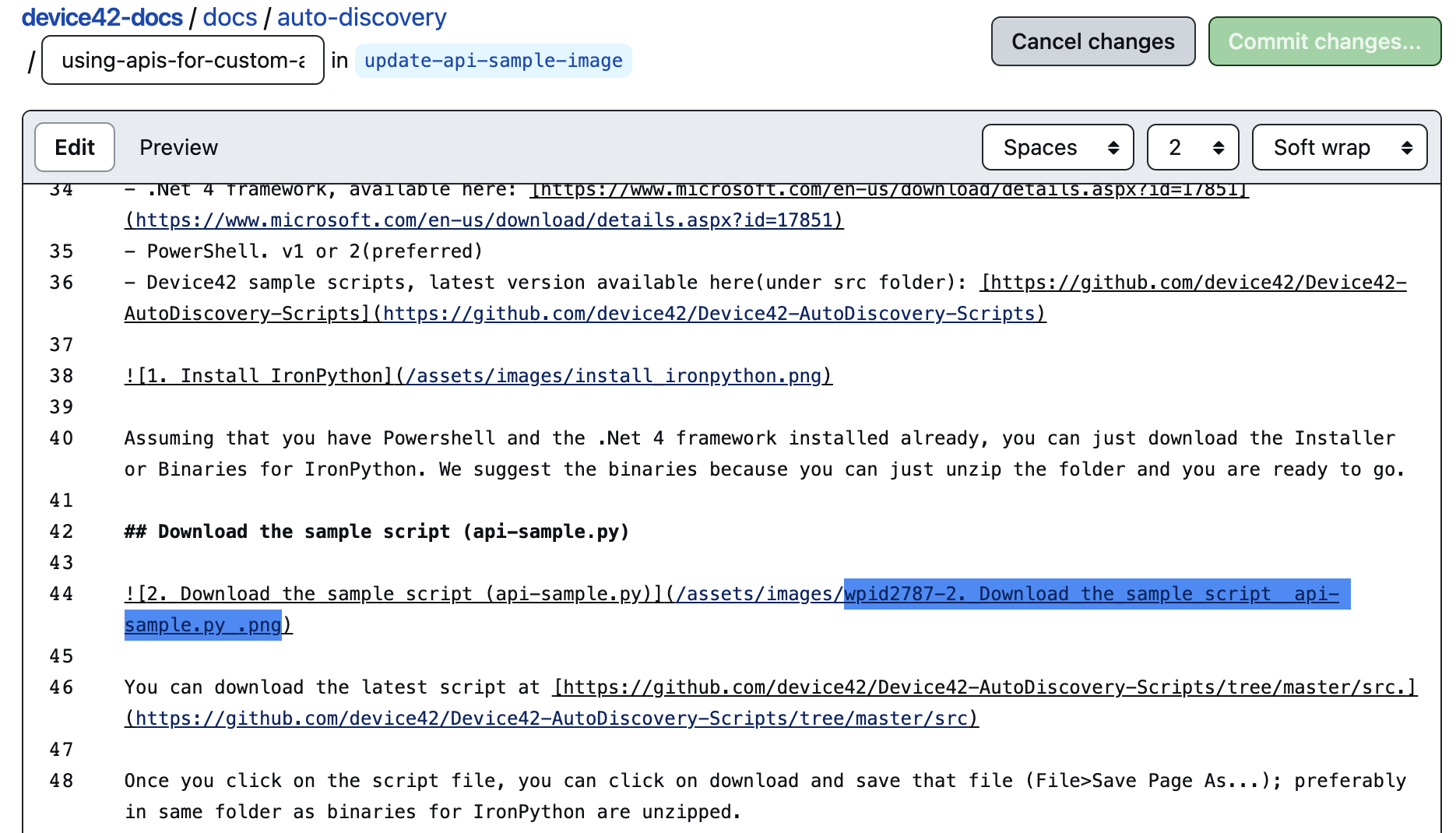Open the indent size 2 dropdown
This screenshot has width=1456, height=833.
pos(1192,147)
